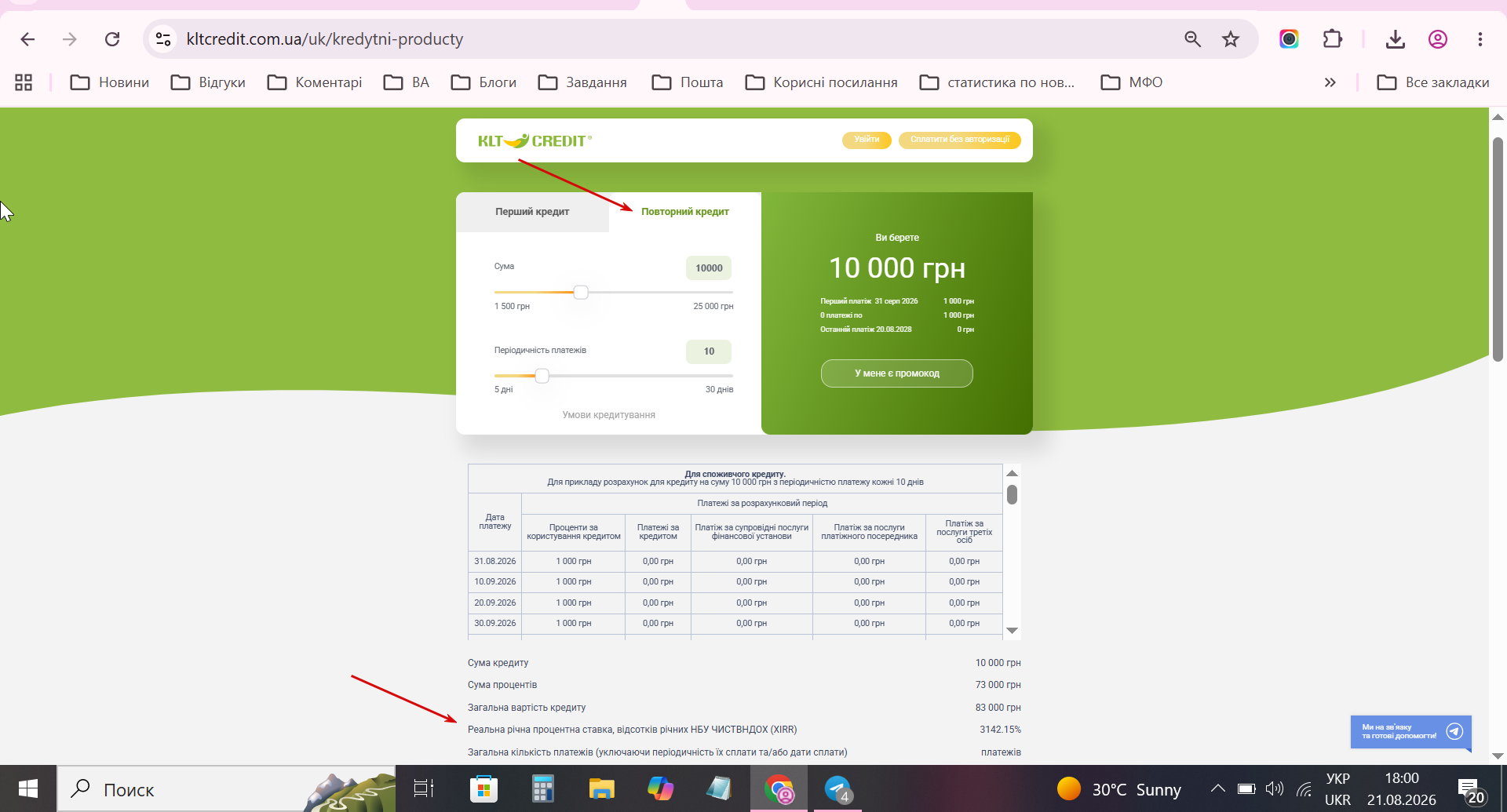The height and width of the screenshot is (812, 1507).
Task: Click the 3142.15% rate value
Action: pos(1000,730)
